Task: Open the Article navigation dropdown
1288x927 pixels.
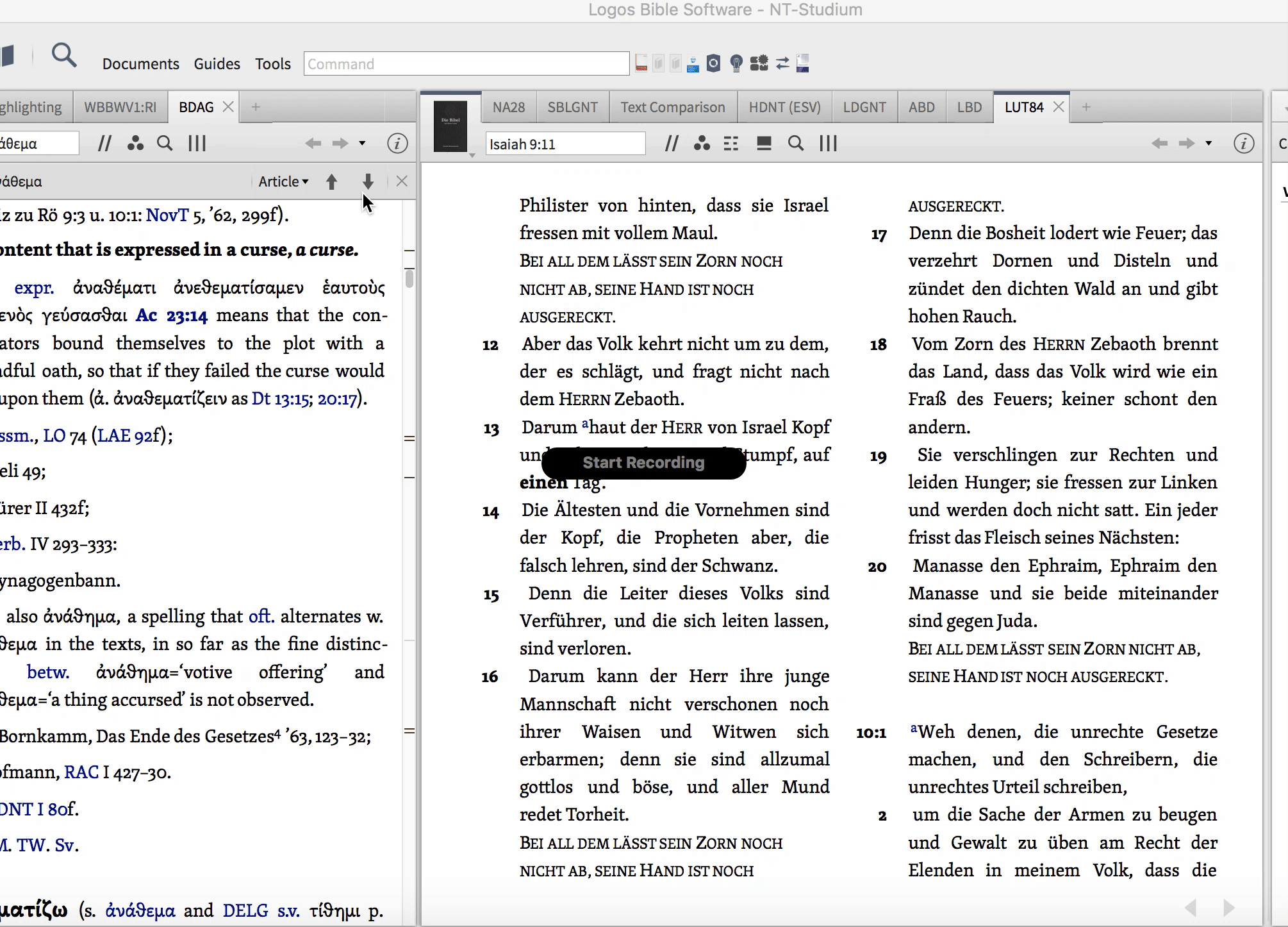Action: (x=283, y=182)
